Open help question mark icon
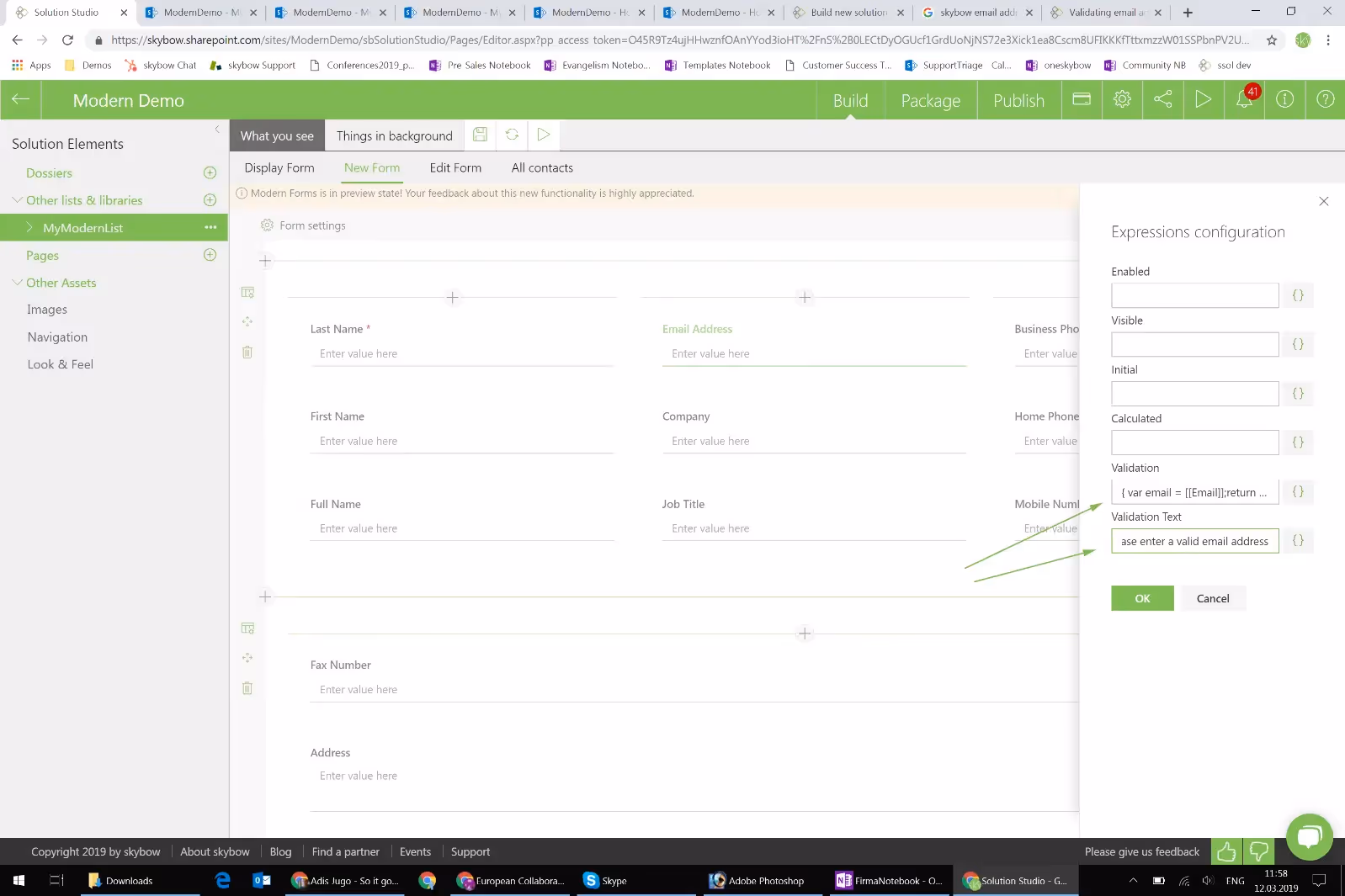 click(1325, 99)
